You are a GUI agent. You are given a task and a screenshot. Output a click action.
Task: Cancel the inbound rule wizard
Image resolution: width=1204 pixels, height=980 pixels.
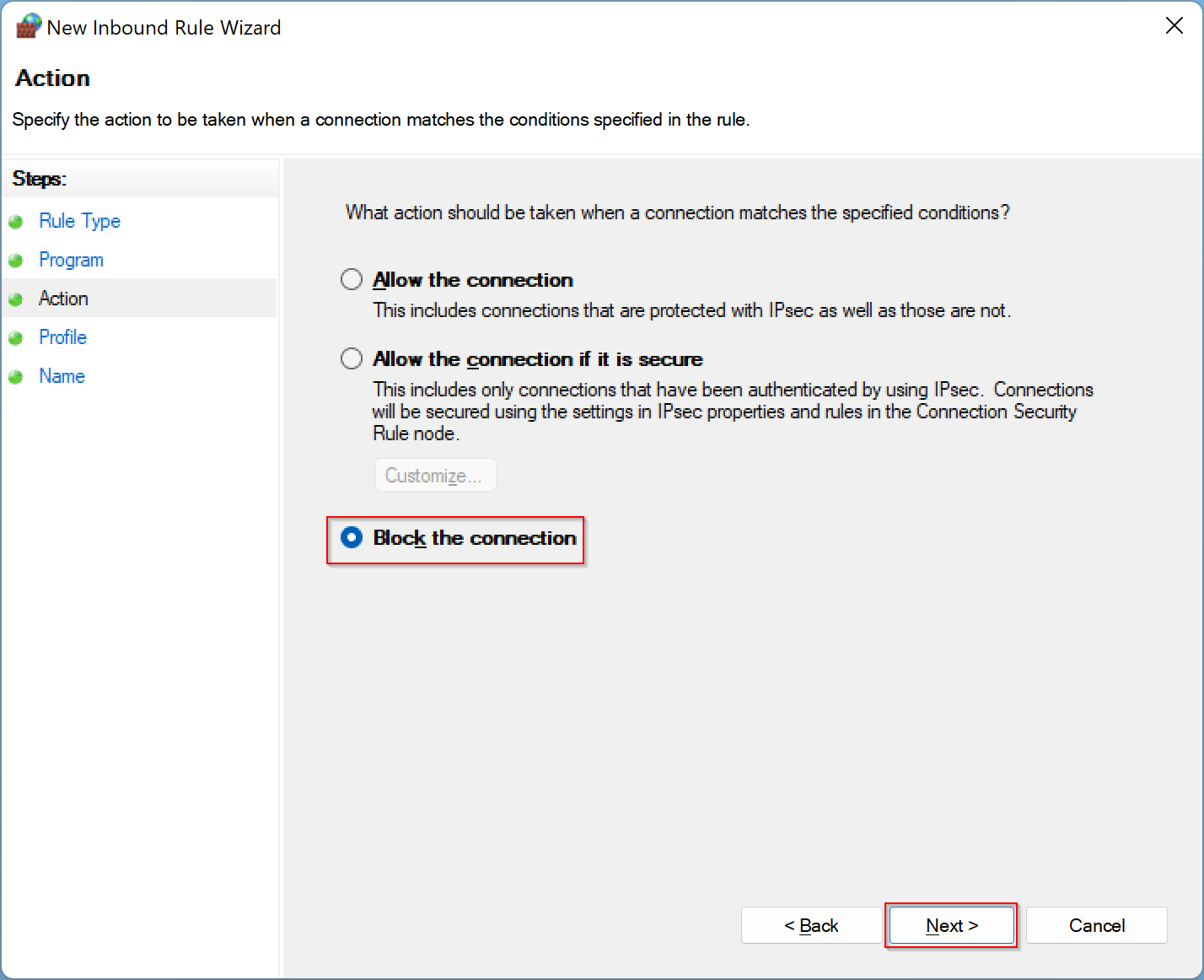(x=1096, y=925)
